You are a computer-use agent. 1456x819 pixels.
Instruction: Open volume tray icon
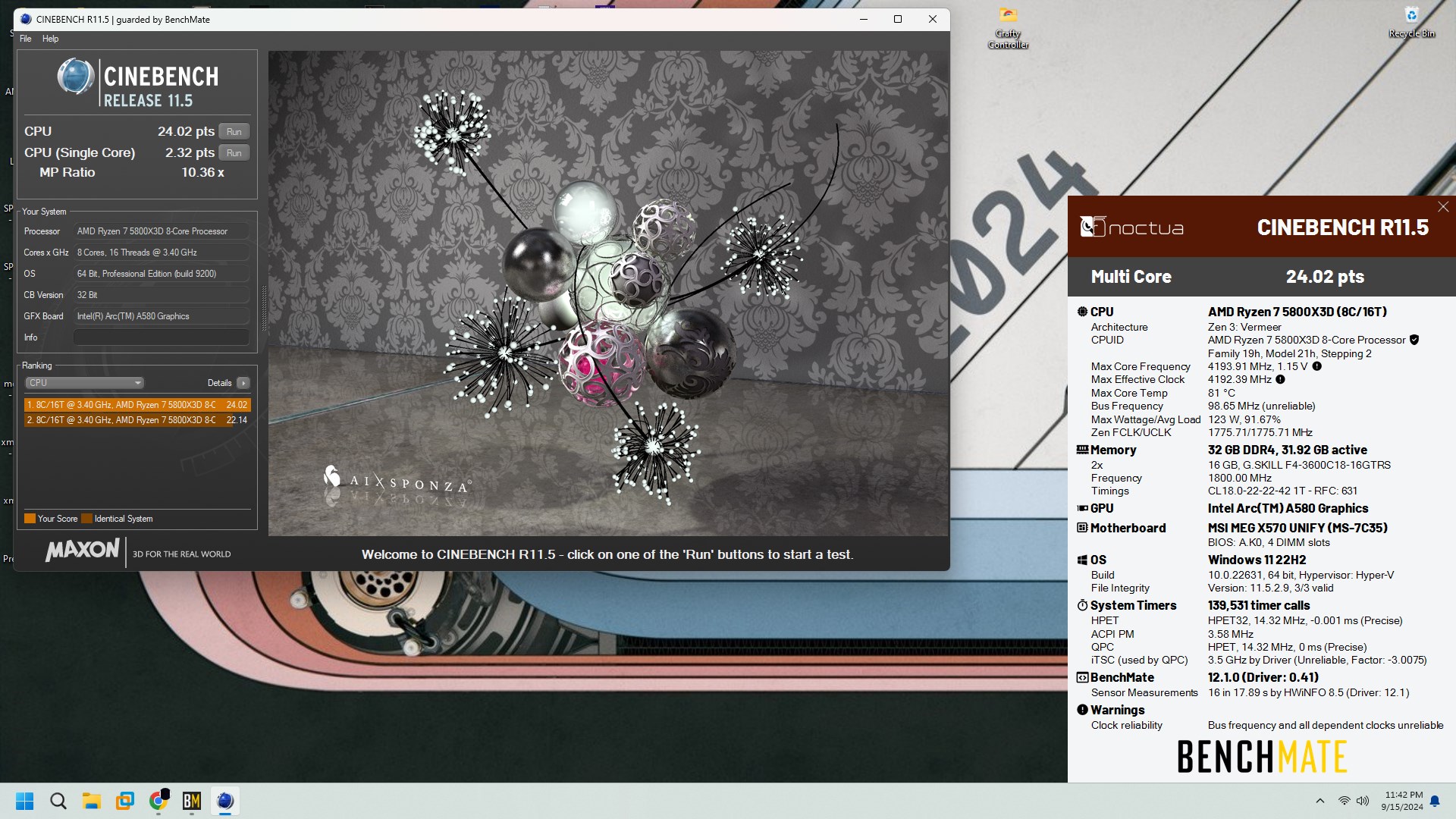[x=1363, y=801]
